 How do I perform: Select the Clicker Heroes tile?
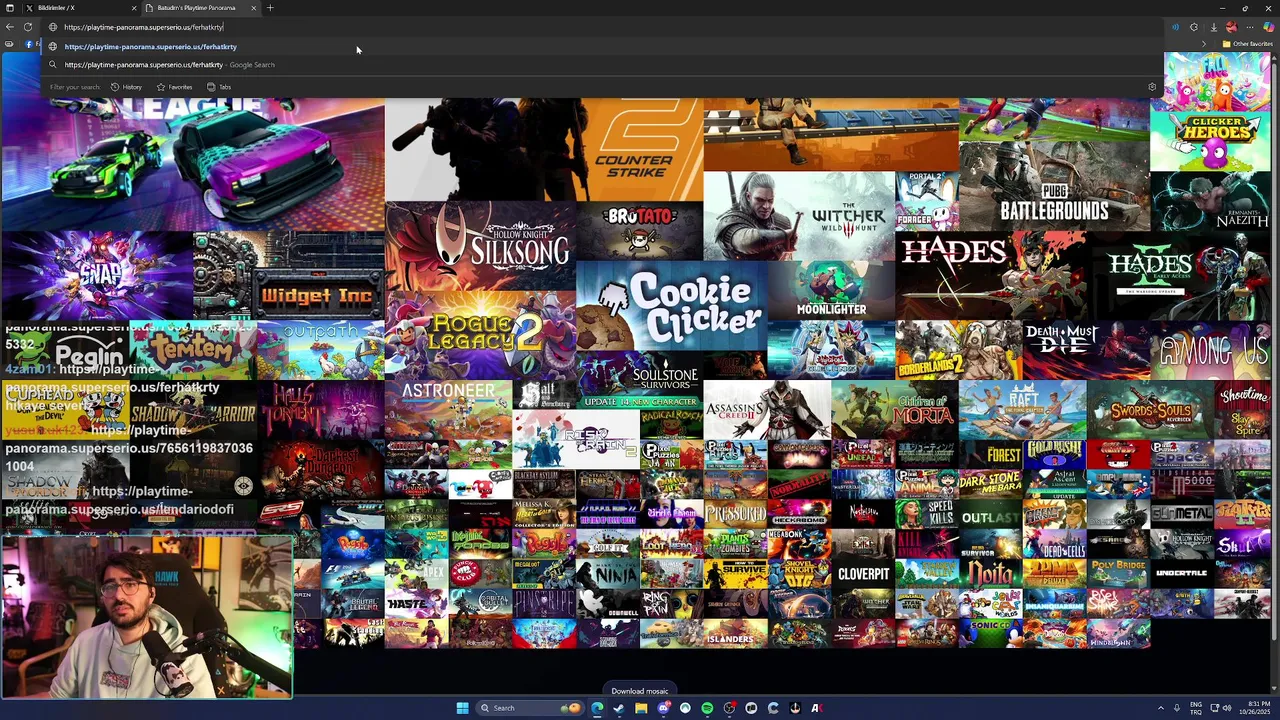pyautogui.click(x=1210, y=141)
